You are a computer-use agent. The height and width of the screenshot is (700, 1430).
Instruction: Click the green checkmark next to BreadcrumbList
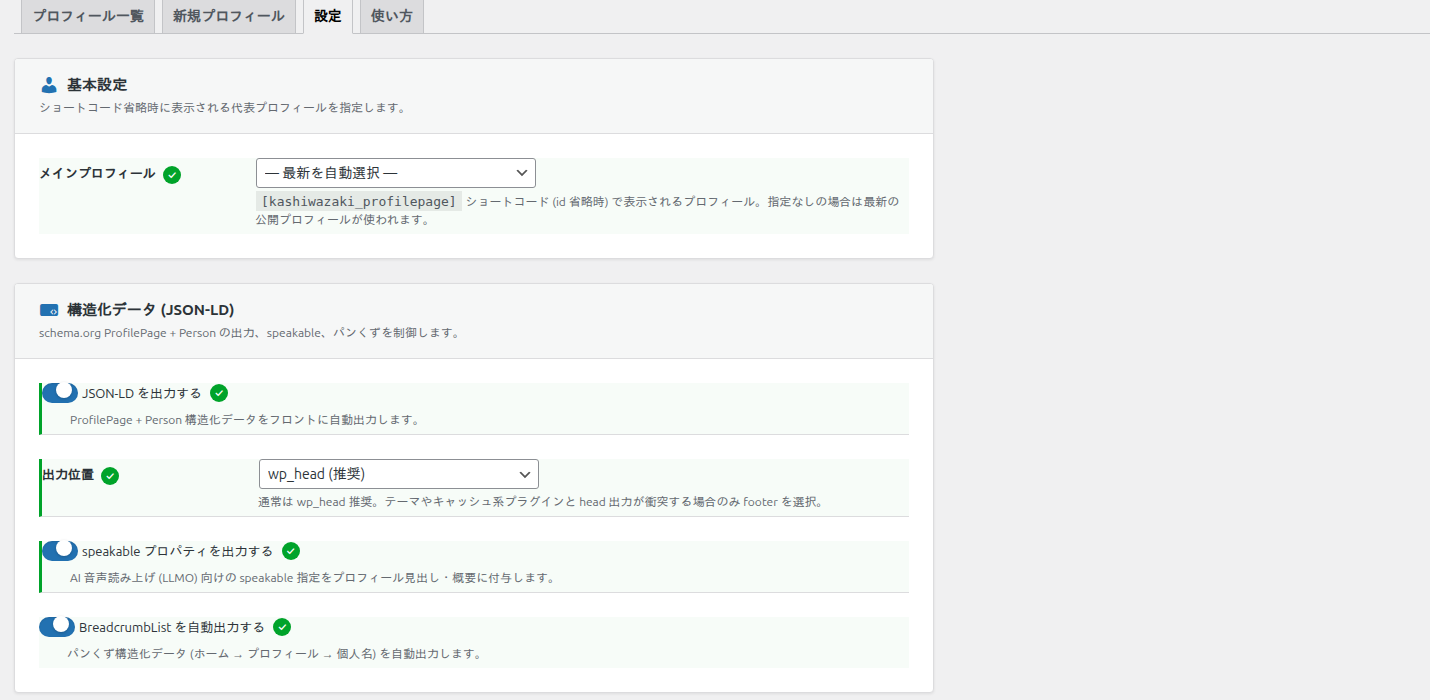click(282, 627)
